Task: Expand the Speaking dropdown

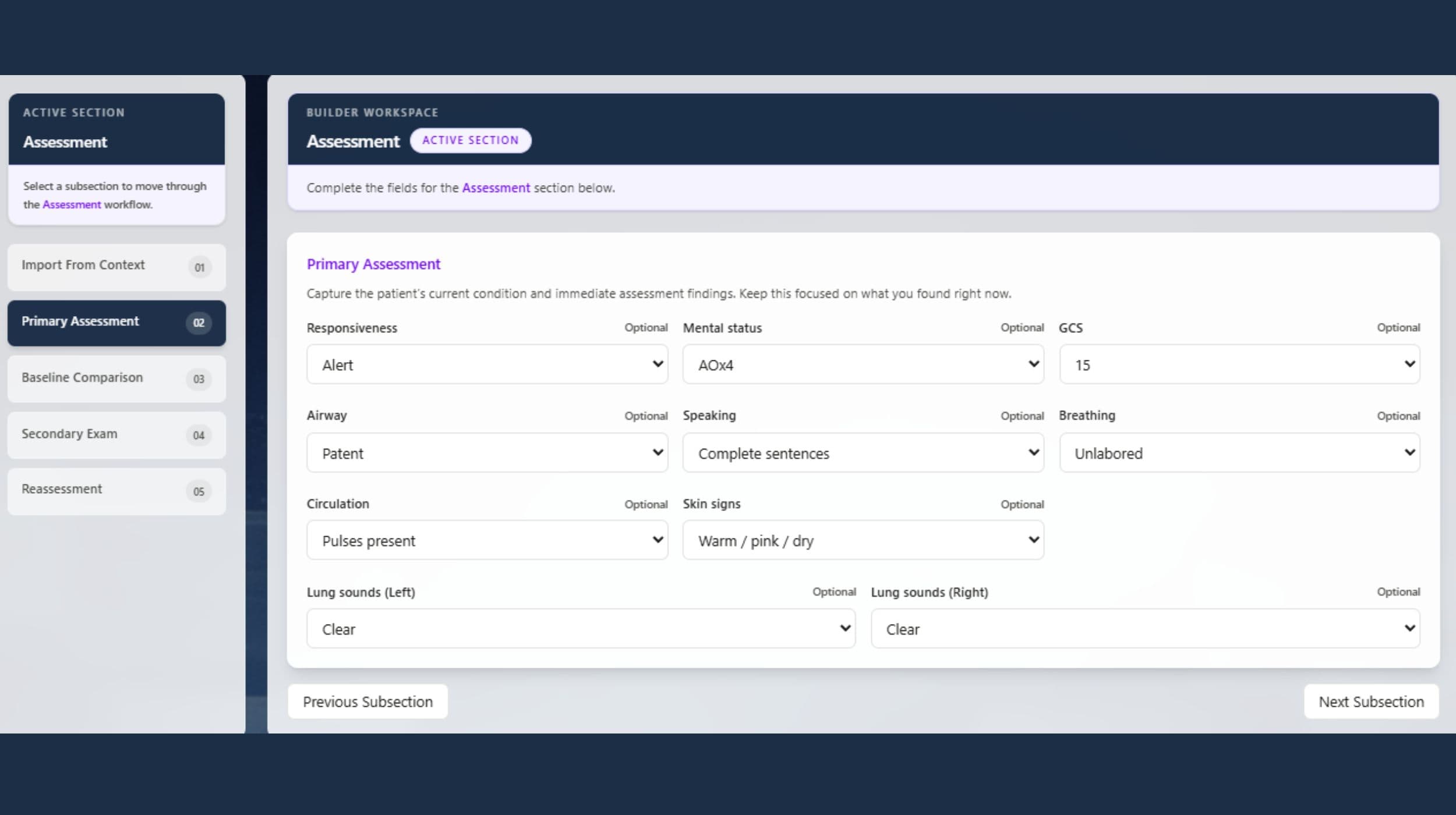Action: click(x=863, y=452)
